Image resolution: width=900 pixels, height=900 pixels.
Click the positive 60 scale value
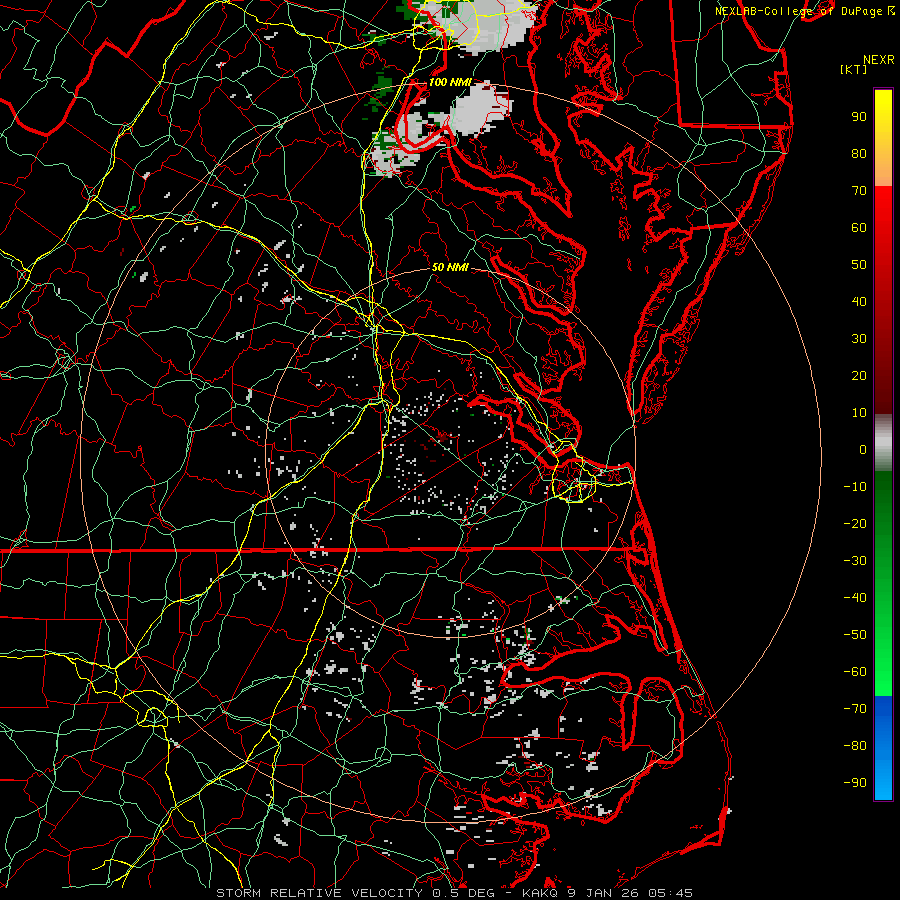click(x=859, y=228)
